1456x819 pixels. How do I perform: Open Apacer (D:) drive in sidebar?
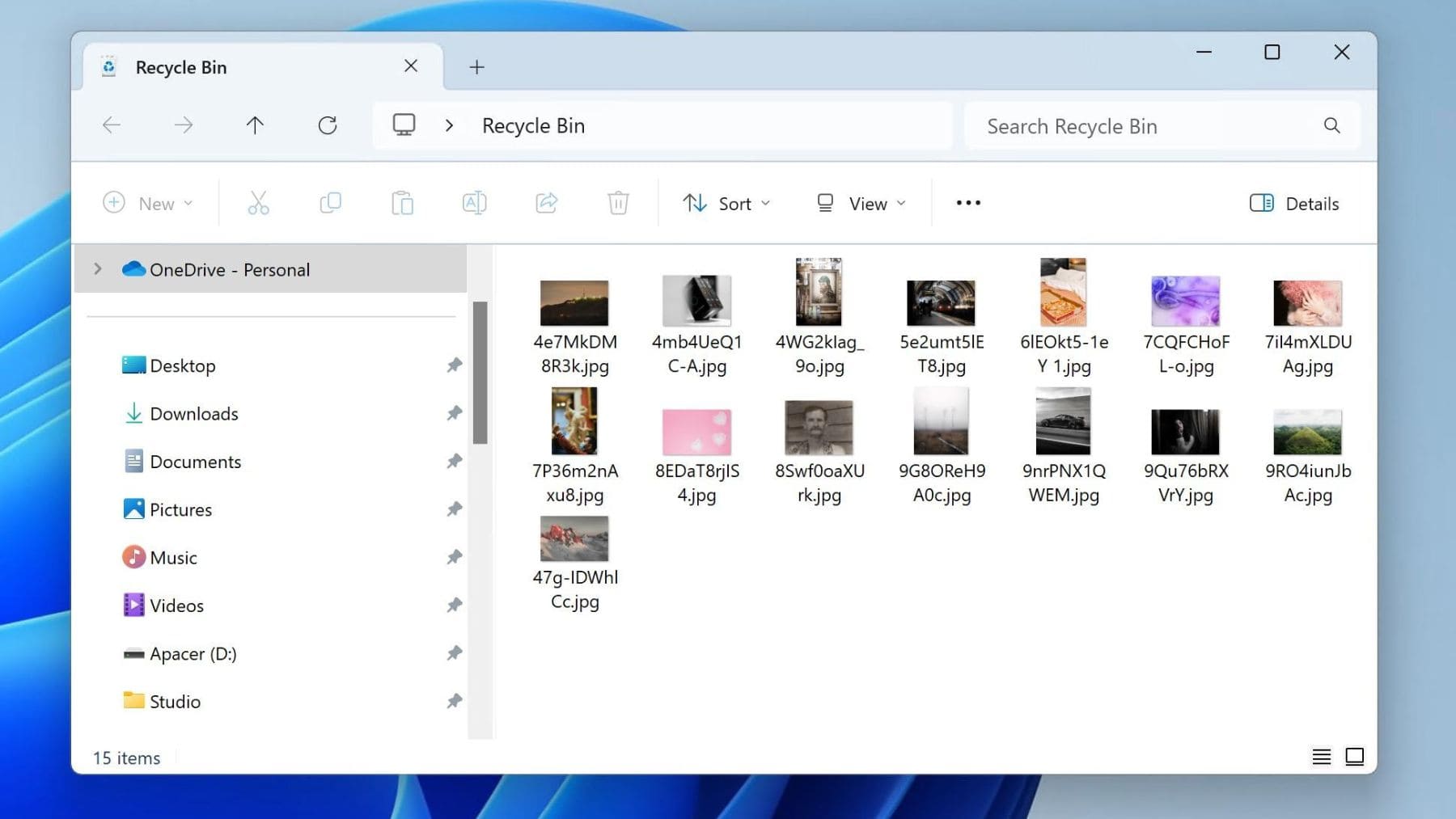click(x=180, y=652)
